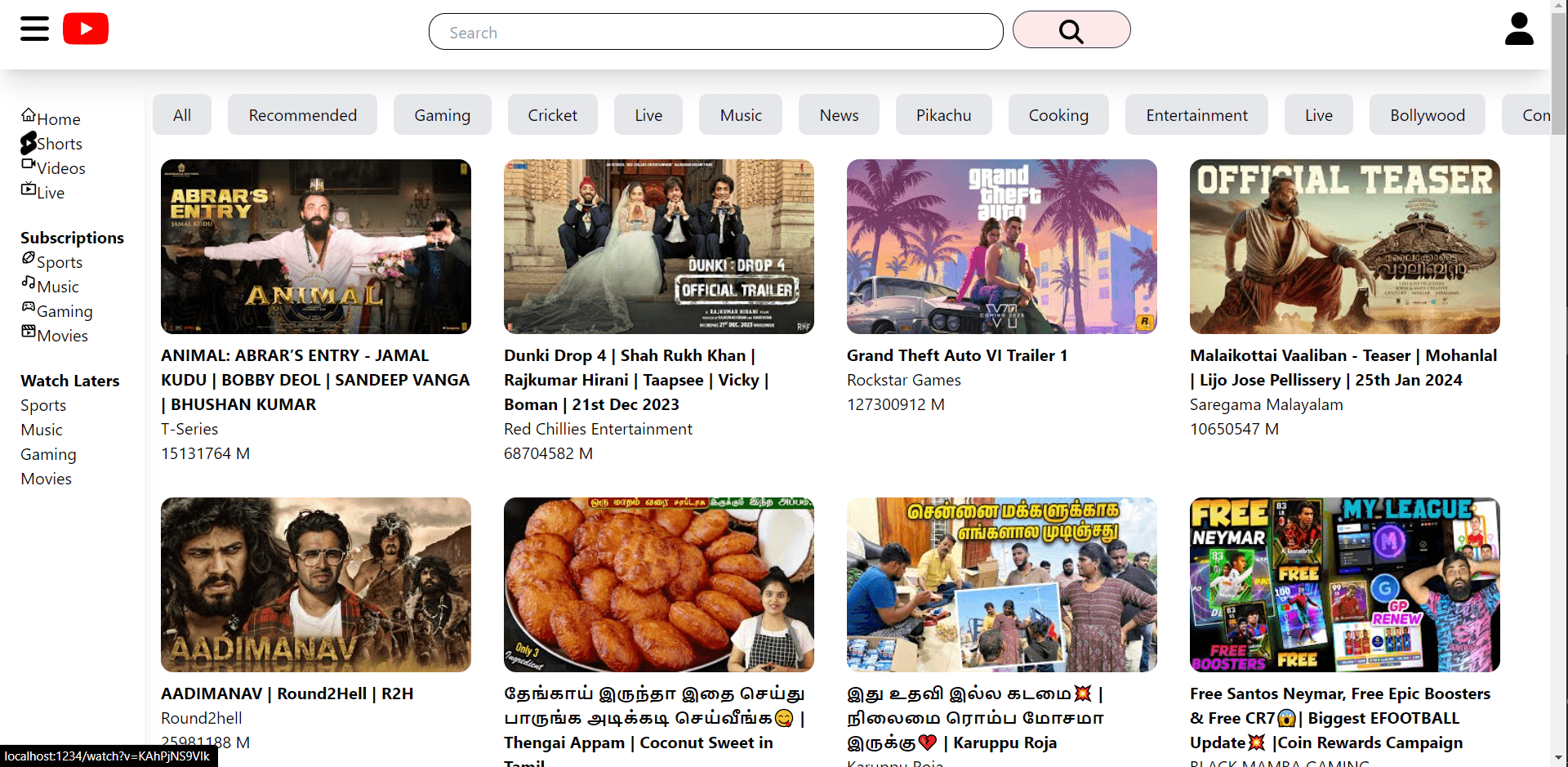Viewport: 1568px width, 767px height.
Task: Open the Malaikottai Vaaliban teaser thumbnail
Action: 1345,247
